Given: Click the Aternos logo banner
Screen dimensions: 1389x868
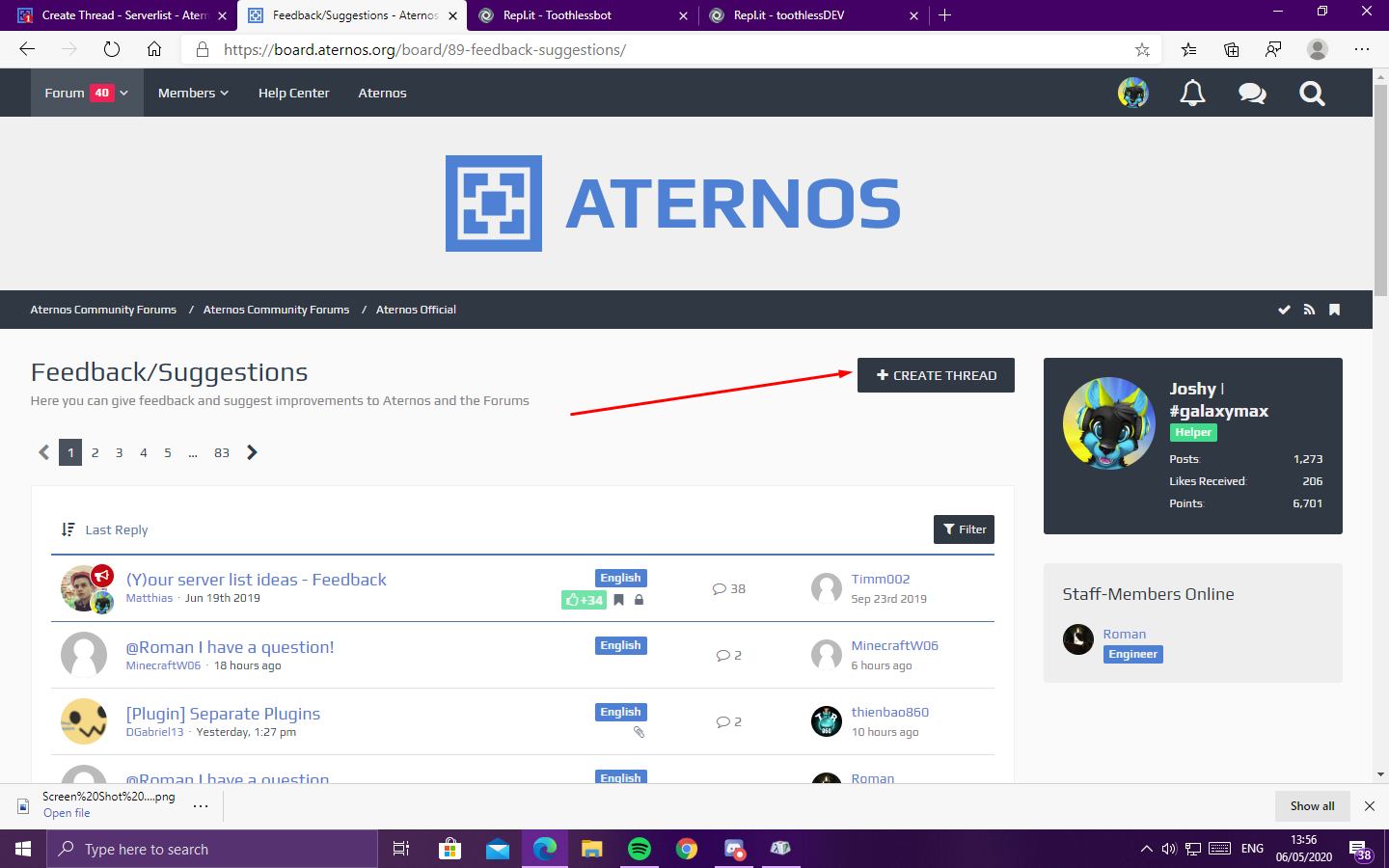Looking at the screenshot, I should pos(673,203).
